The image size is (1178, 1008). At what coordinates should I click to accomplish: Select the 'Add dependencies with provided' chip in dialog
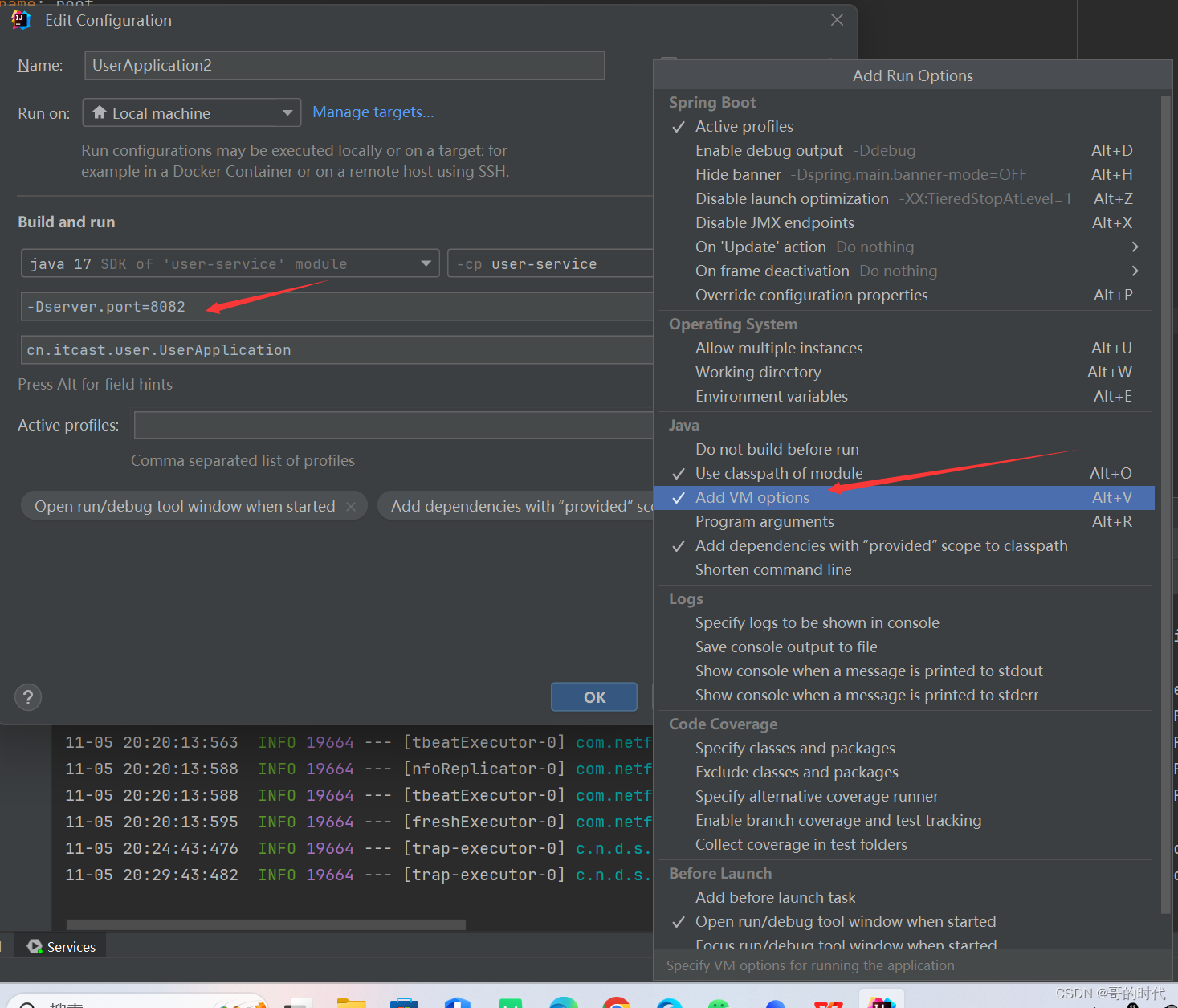click(516, 506)
